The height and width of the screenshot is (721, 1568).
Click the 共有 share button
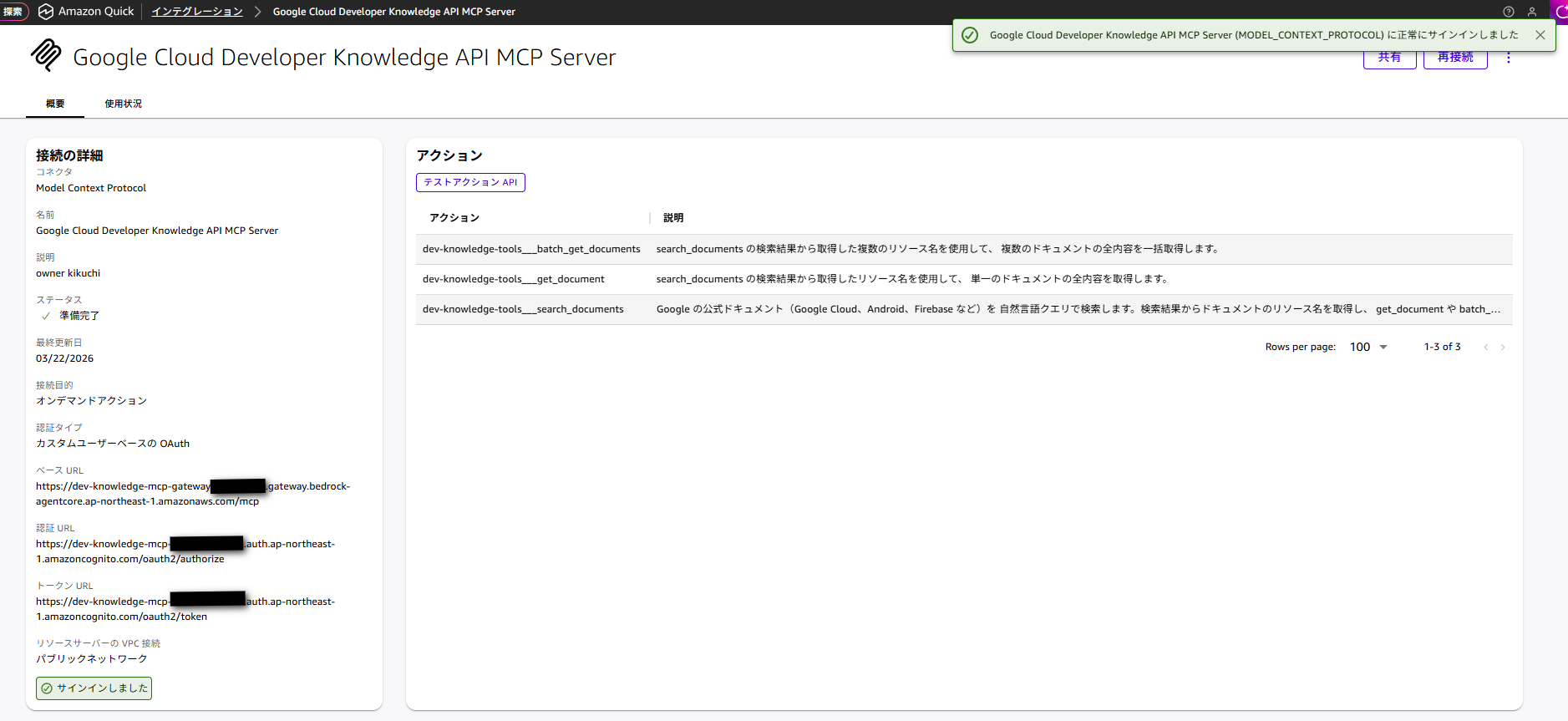coord(1389,58)
